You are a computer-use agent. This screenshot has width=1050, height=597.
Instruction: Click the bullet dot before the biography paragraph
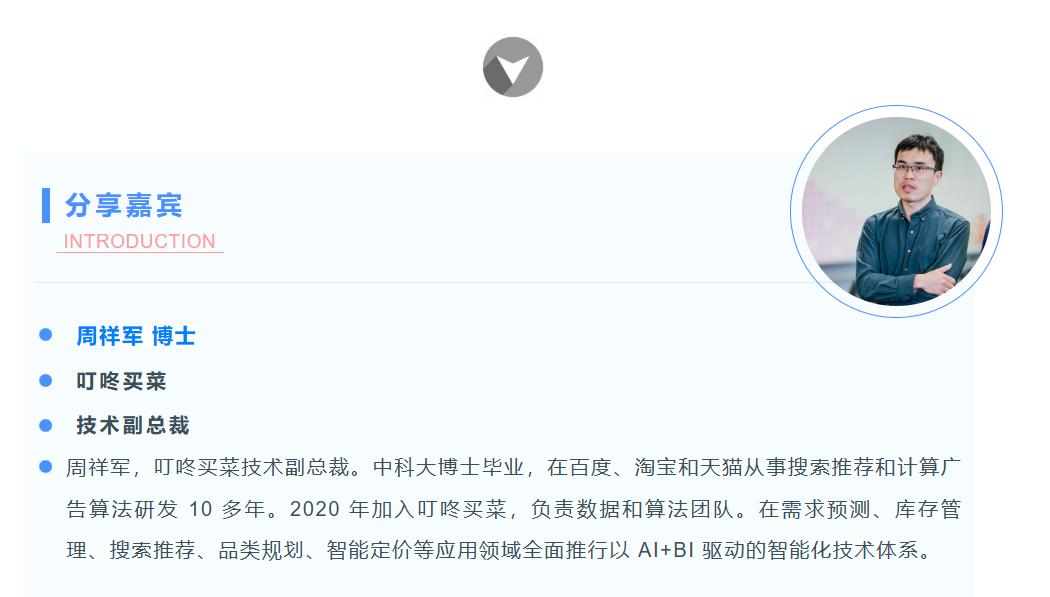tap(46, 466)
